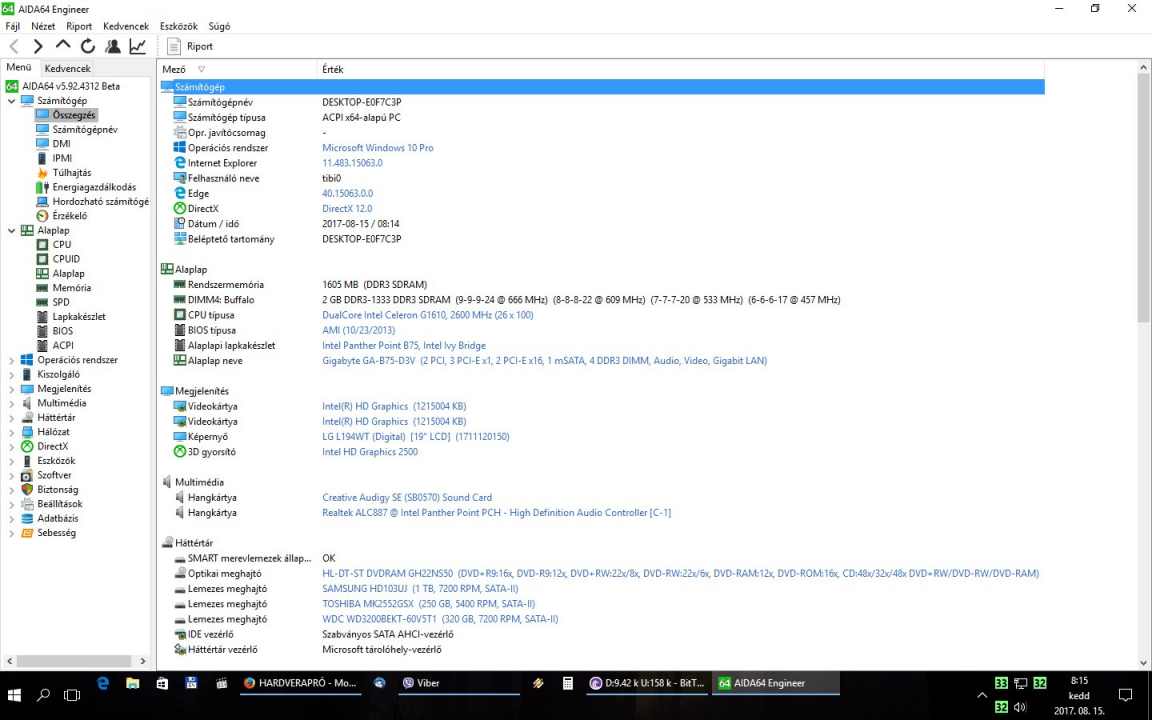Open Task View on the taskbar
1152x720 pixels.
[72, 694]
